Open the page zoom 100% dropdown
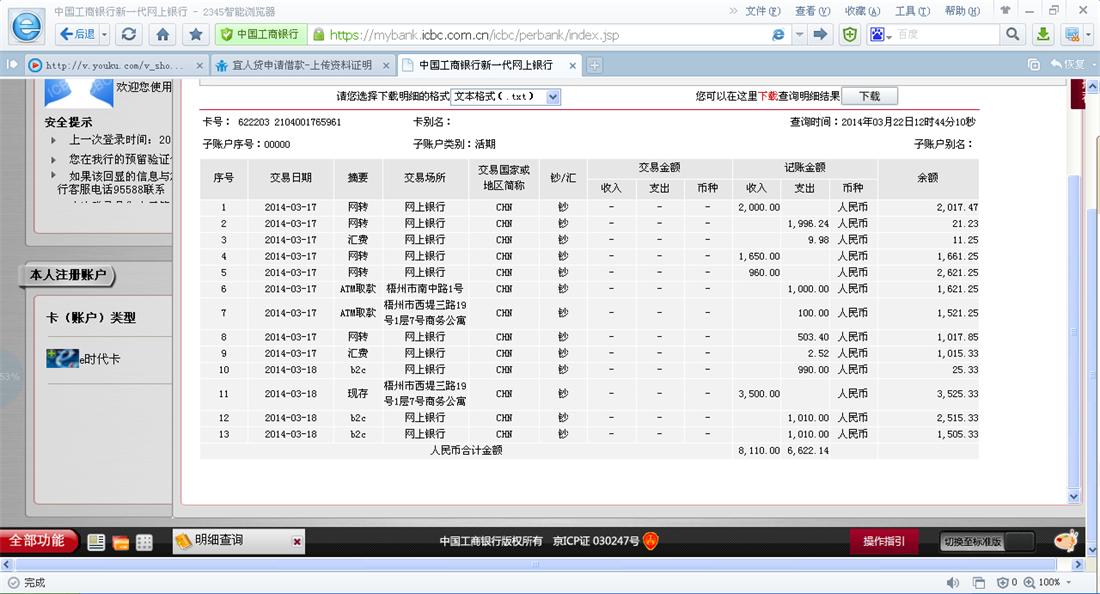The width and height of the screenshot is (1100, 594). pos(1069,582)
